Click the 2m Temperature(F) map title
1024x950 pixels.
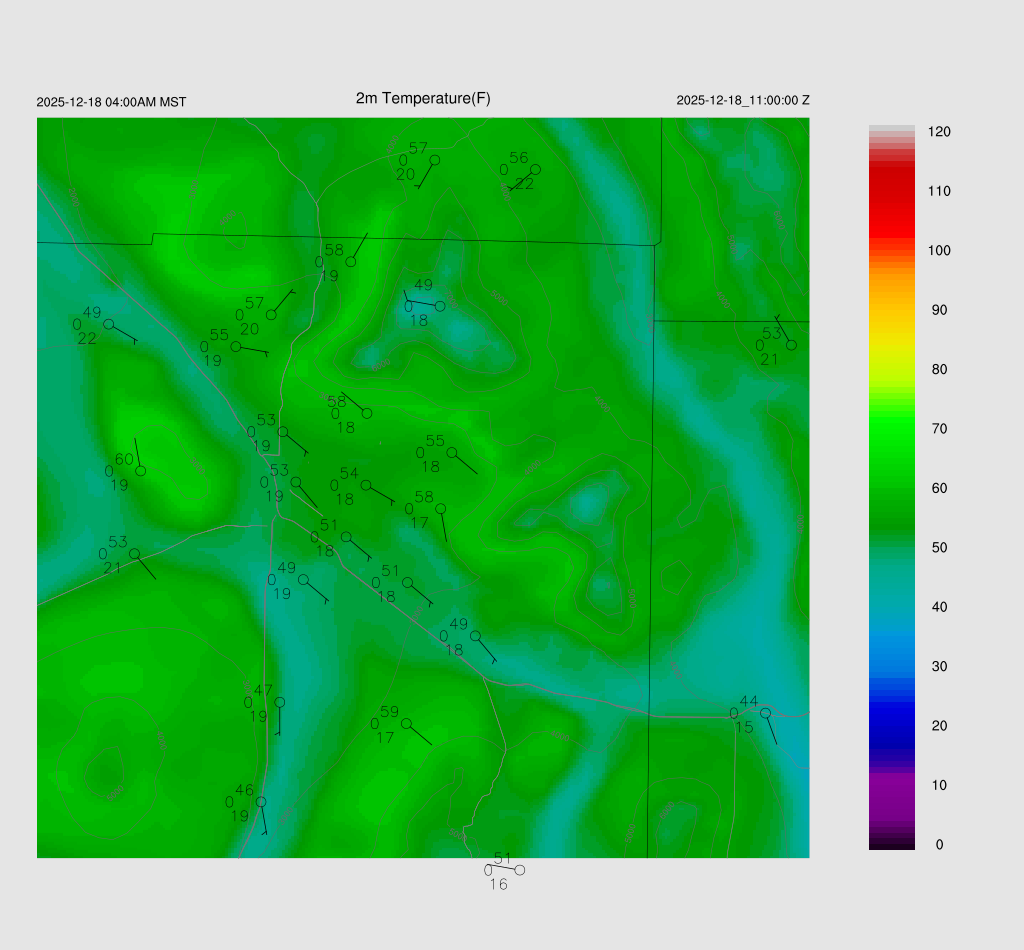[x=423, y=98]
